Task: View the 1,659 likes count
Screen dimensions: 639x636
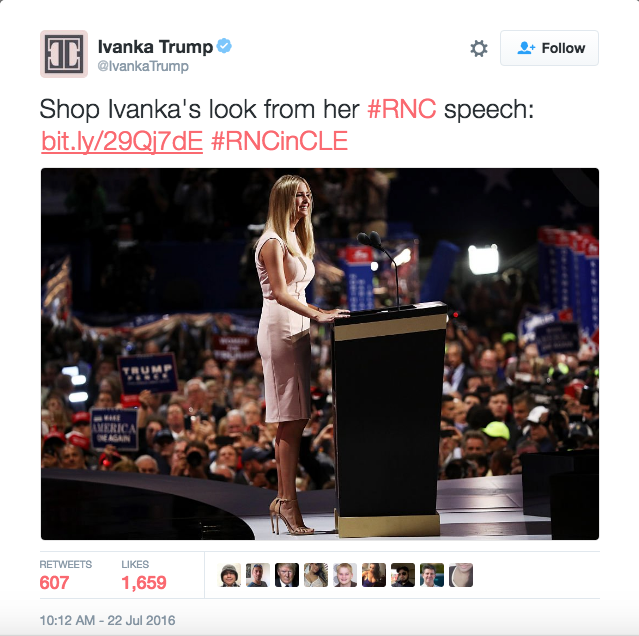Action: pos(144,582)
